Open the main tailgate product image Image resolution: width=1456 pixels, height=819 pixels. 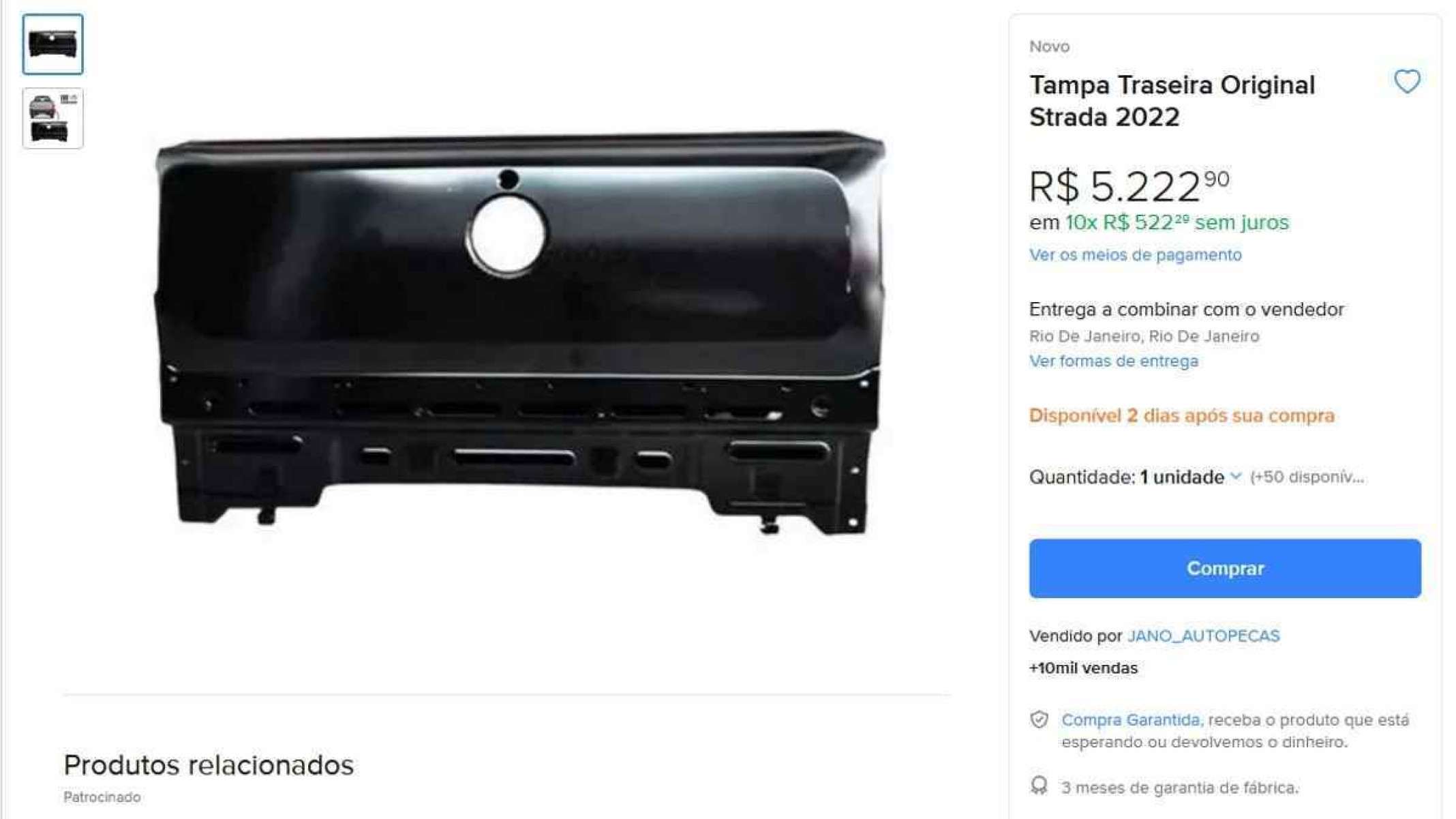tap(520, 333)
